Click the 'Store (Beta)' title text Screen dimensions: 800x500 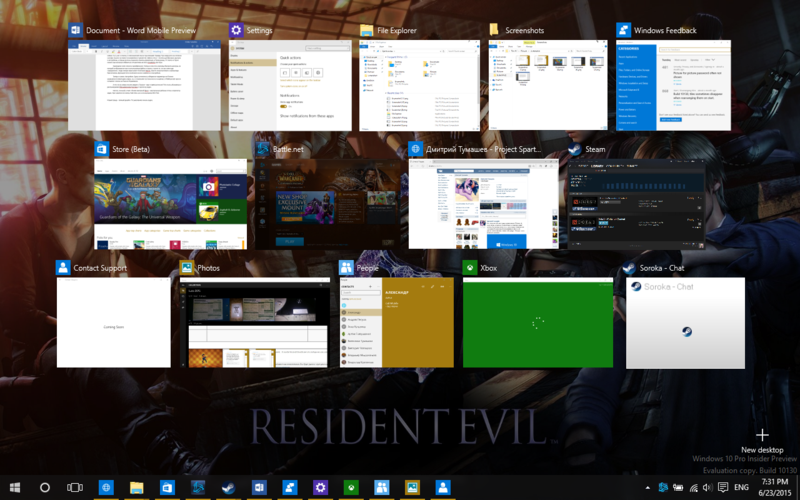(131, 149)
